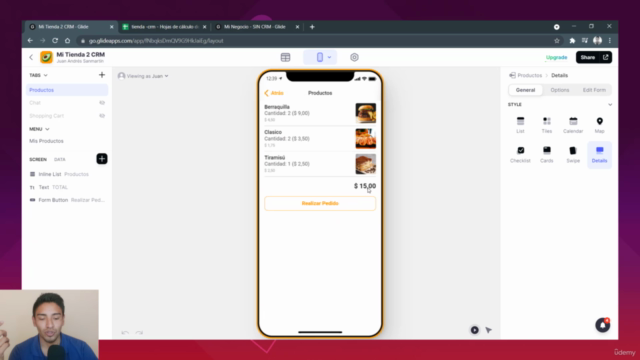Select Map style icon
Screen dimensions: 640x360
click(599, 124)
